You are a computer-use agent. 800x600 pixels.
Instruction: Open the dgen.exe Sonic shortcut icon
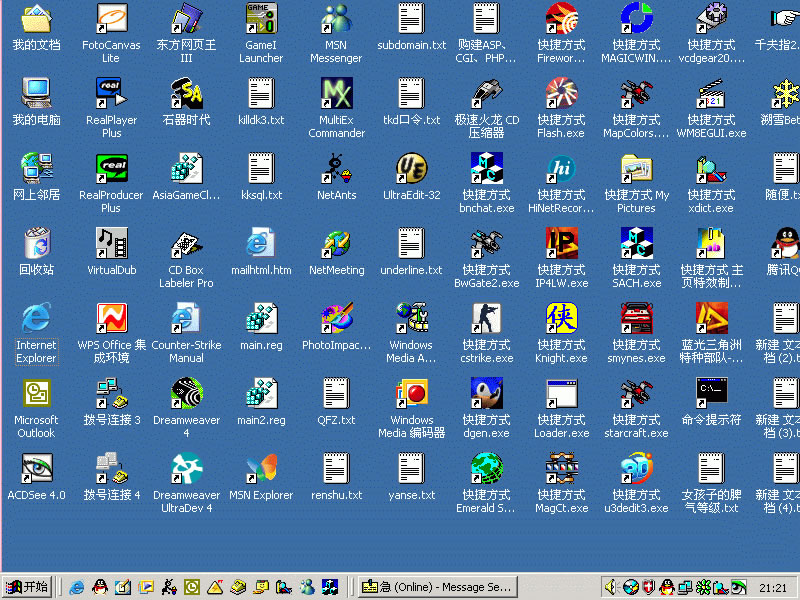[486, 393]
